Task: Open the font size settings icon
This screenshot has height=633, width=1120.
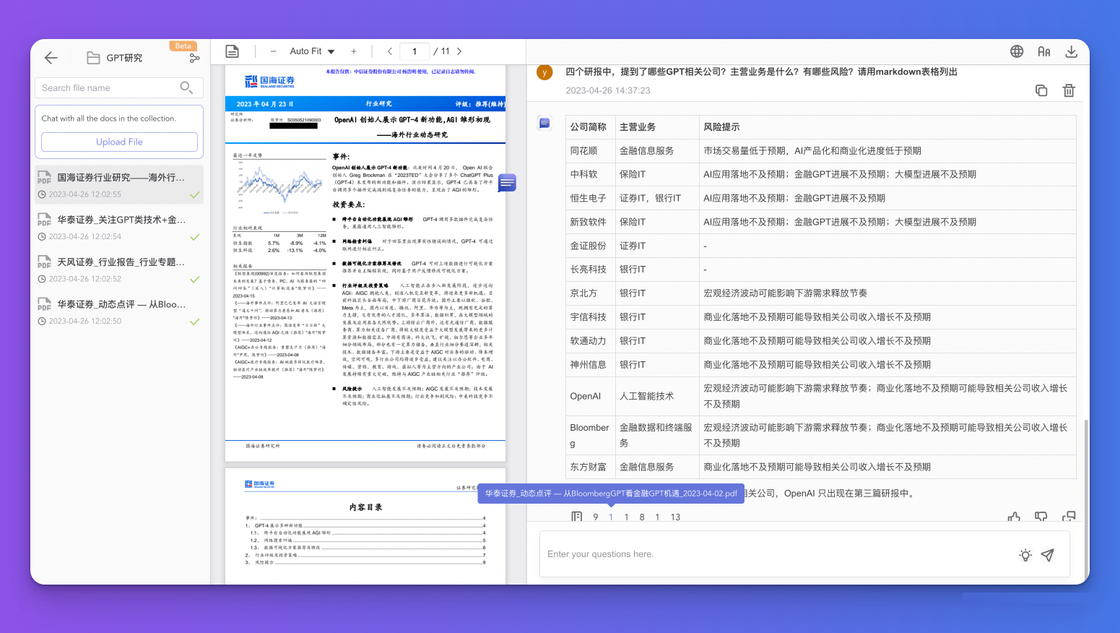Action: [1043, 51]
